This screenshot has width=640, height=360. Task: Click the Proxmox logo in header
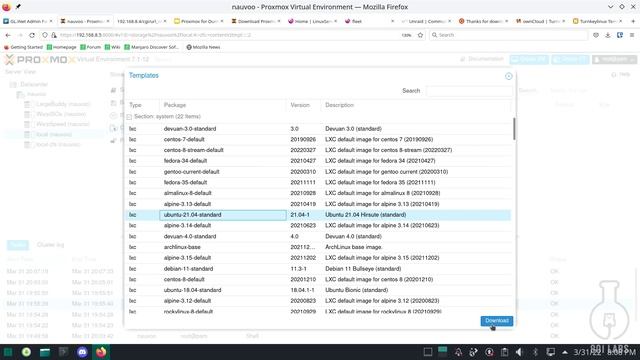40,60
